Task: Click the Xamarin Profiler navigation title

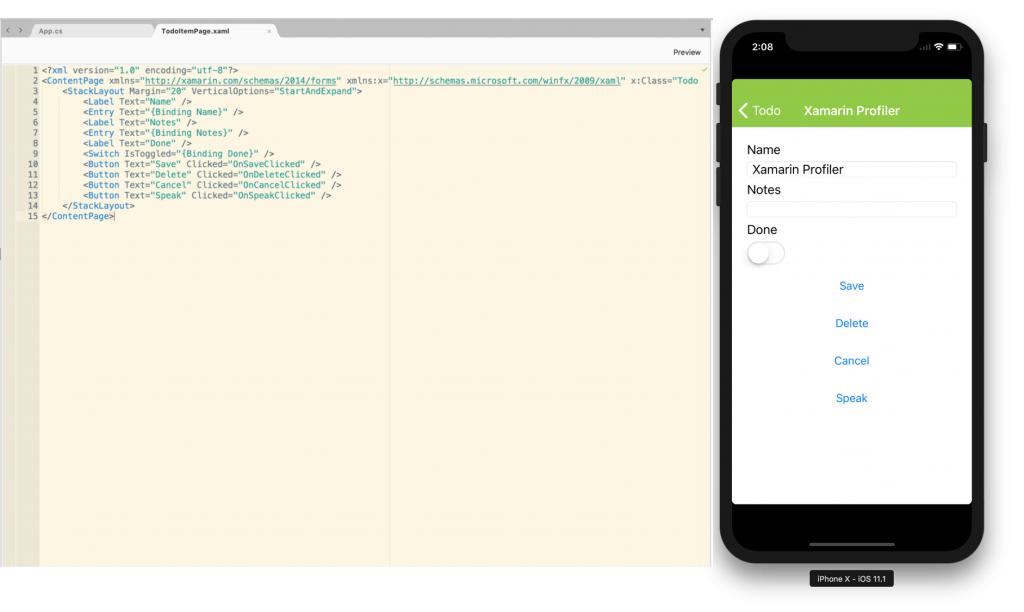Action: [852, 111]
